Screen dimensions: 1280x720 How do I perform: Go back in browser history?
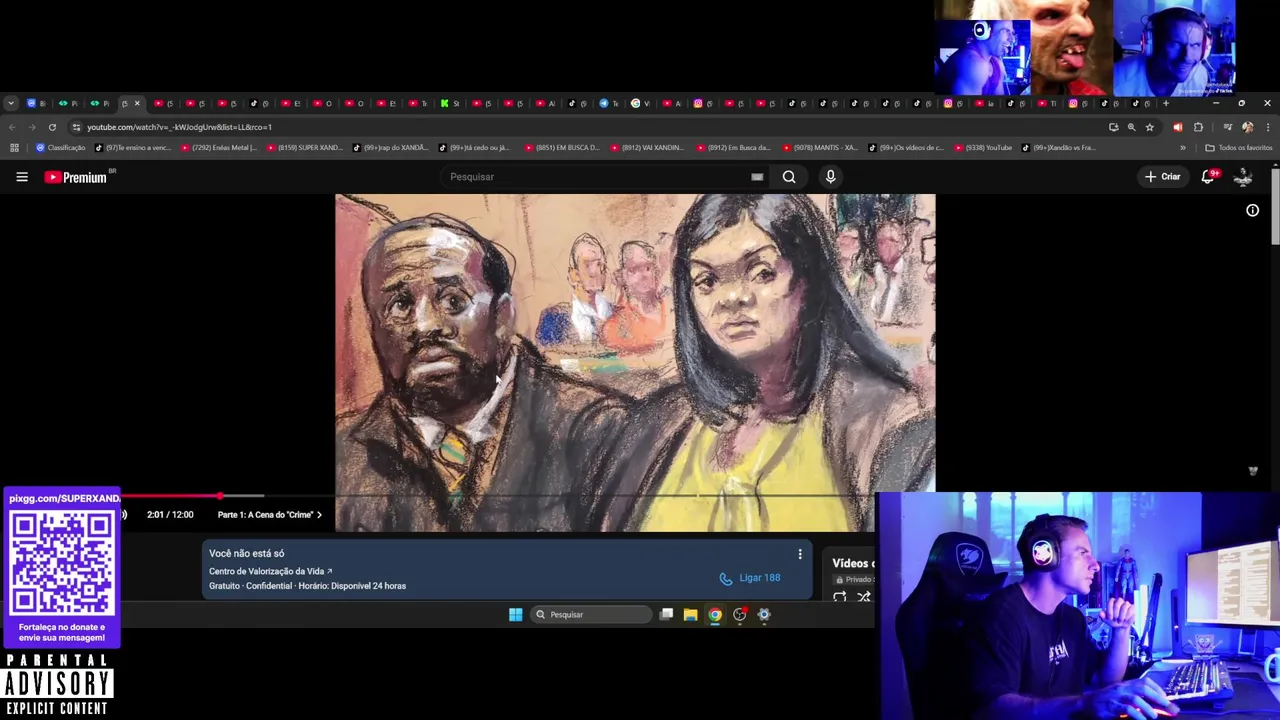tap(12, 127)
